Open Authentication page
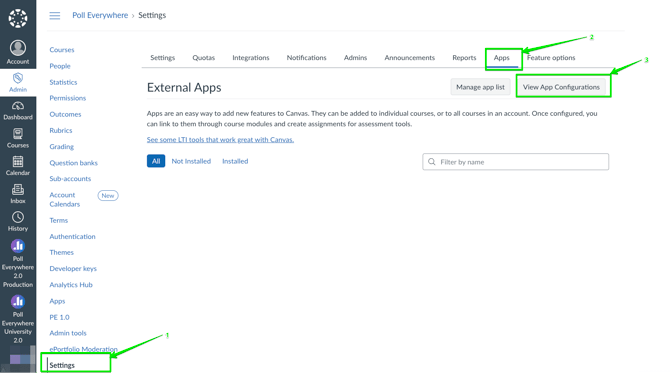670x374 pixels. (x=72, y=237)
